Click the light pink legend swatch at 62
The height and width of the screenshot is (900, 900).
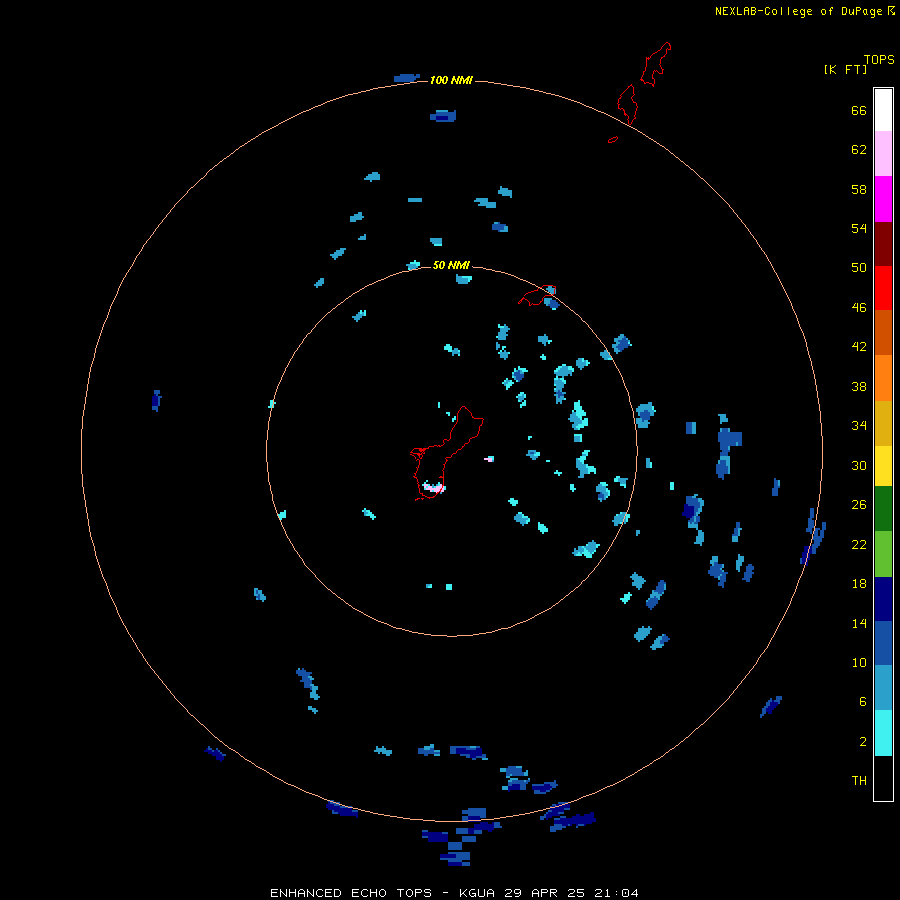[x=883, y=153]
